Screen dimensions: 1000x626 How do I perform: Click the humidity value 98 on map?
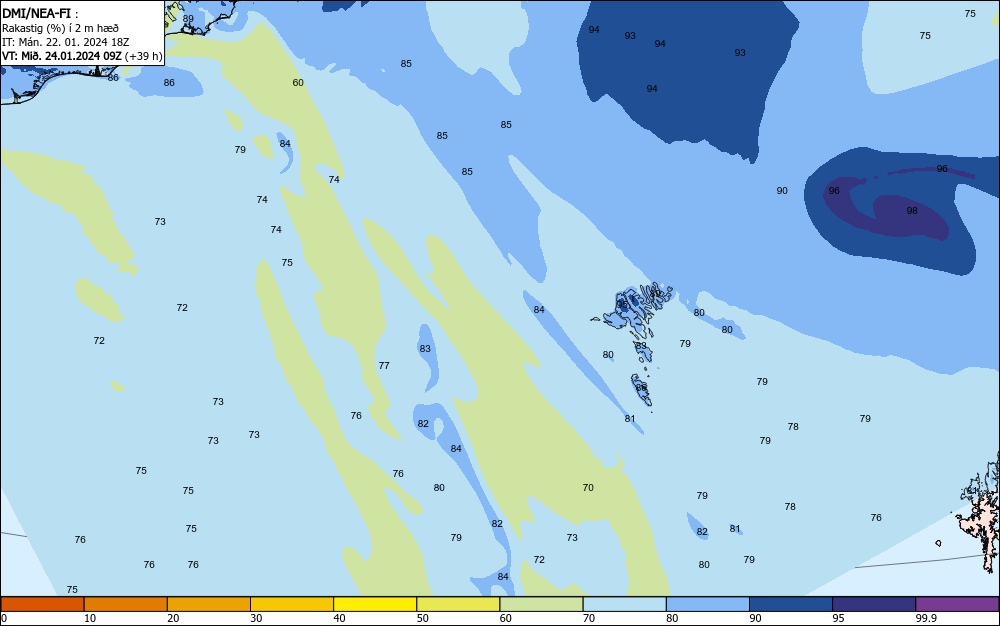912,210
